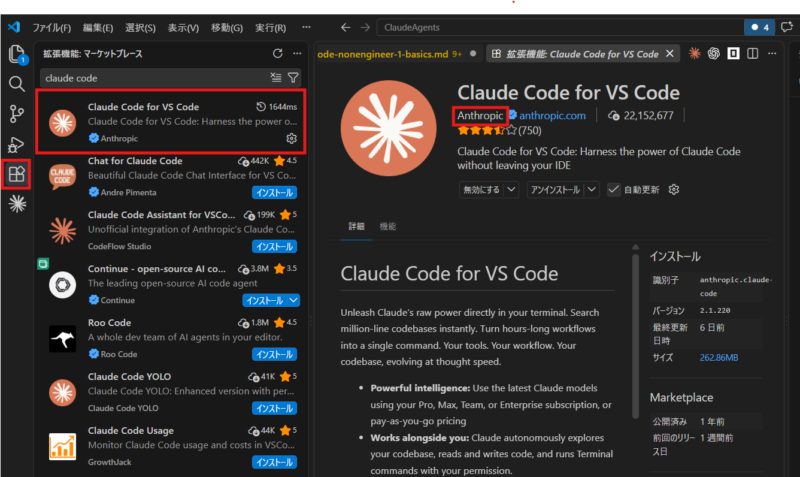Screen dimensions: 800x477
Task: Open the 表示(V) menu
Action: [x=183, y=28]
